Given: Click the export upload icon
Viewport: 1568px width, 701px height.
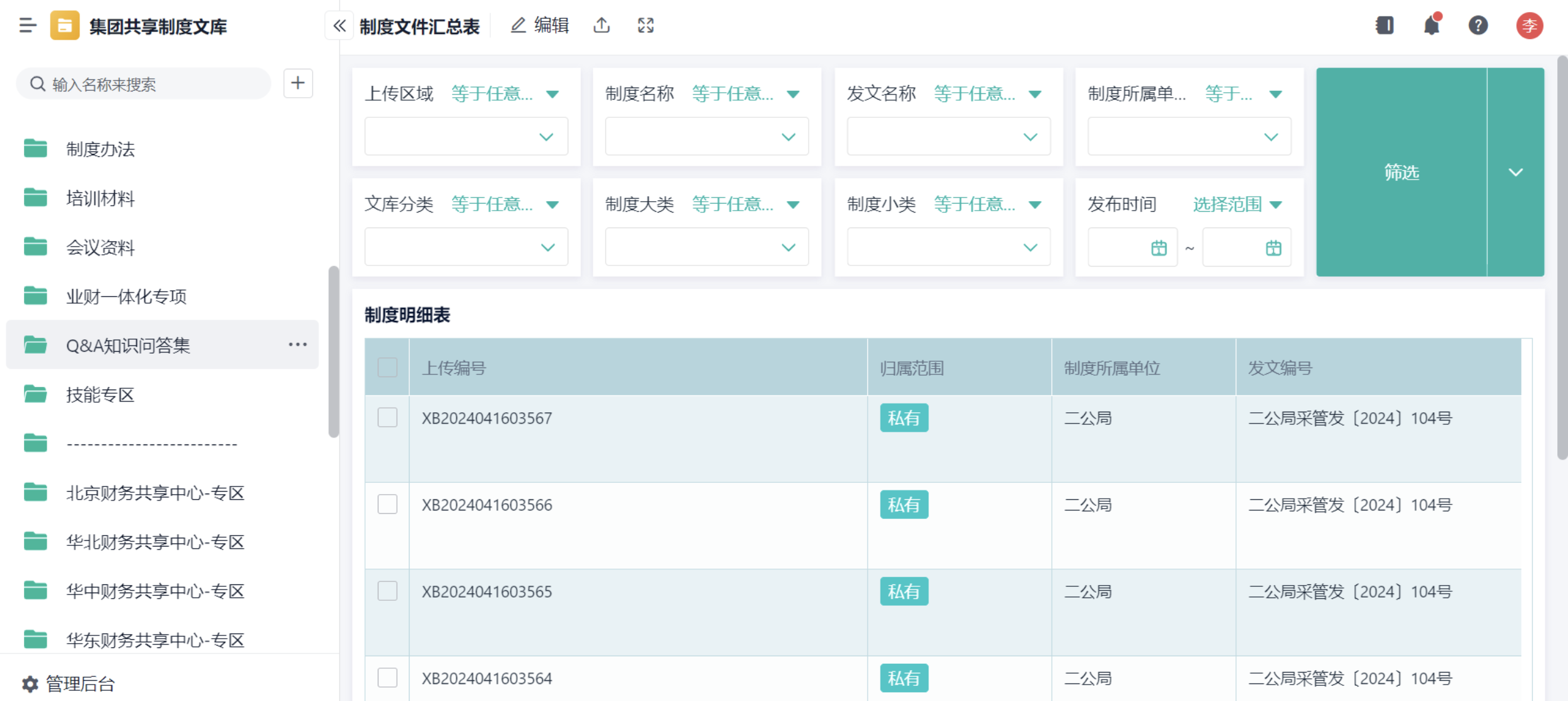Looking at the screenshot, I should pos(602,25).
